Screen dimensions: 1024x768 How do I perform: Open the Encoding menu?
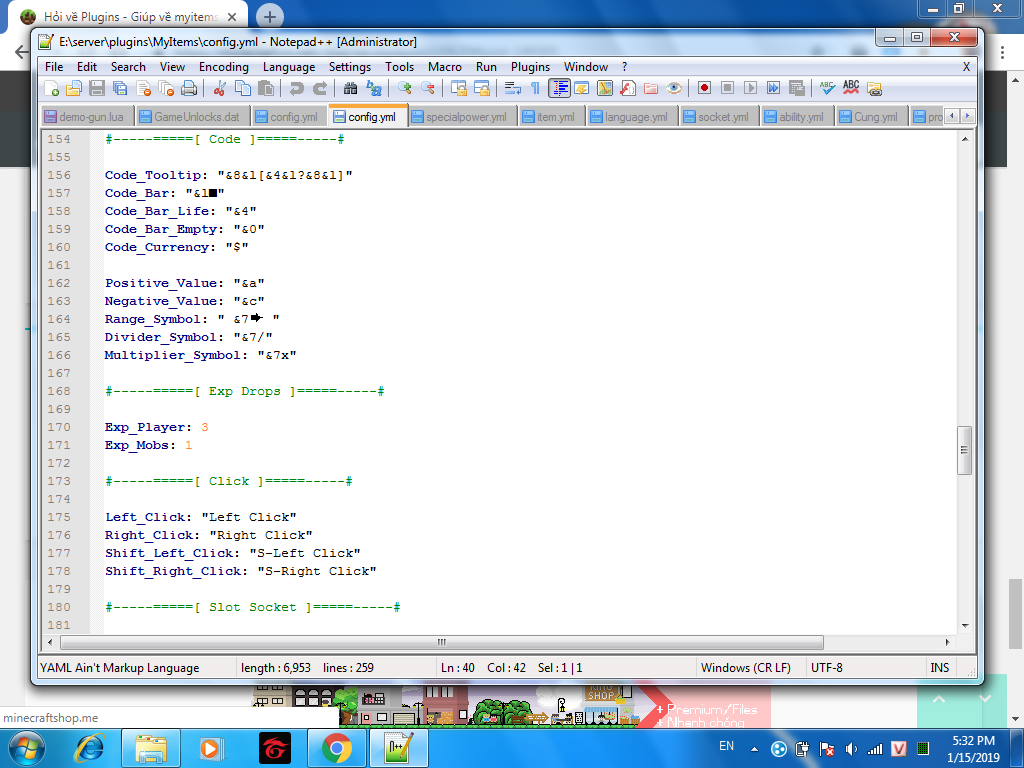[223, 67]
